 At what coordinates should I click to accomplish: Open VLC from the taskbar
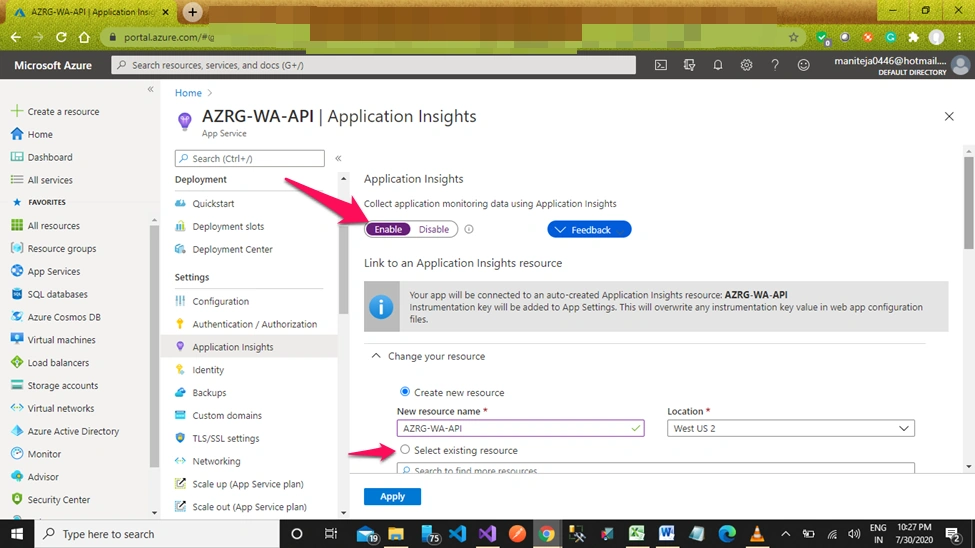coord(757,534)
